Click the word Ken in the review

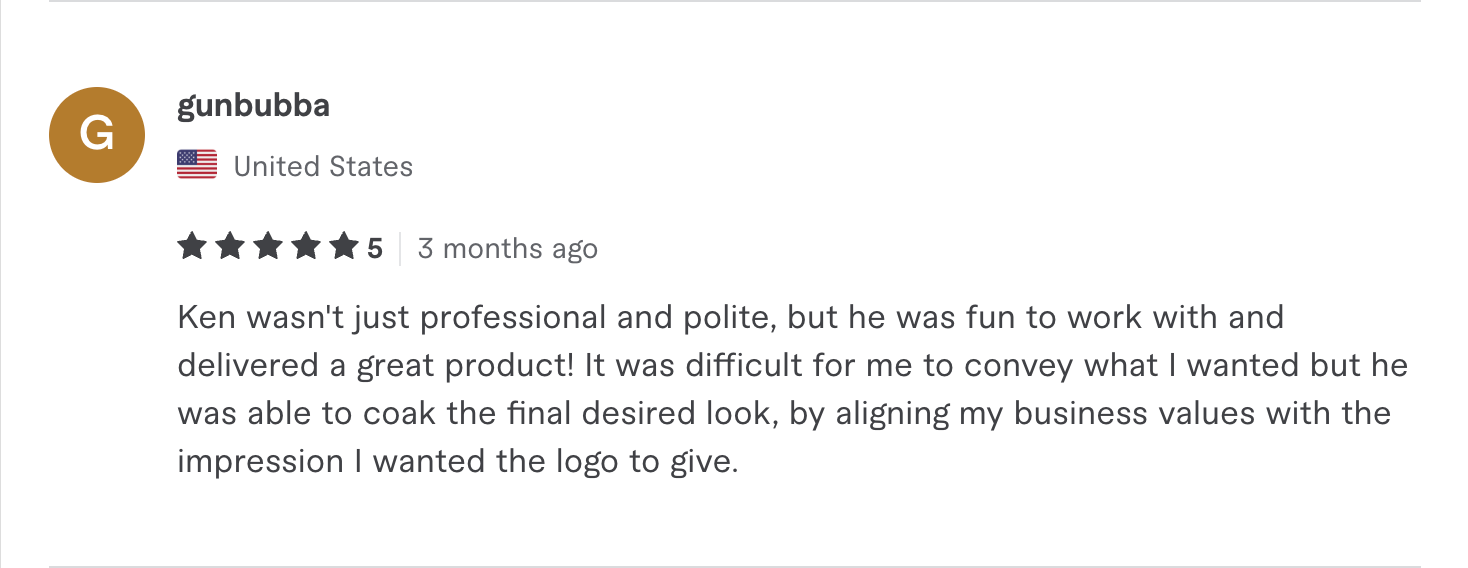pyautogui.click(x=204, y=318)
